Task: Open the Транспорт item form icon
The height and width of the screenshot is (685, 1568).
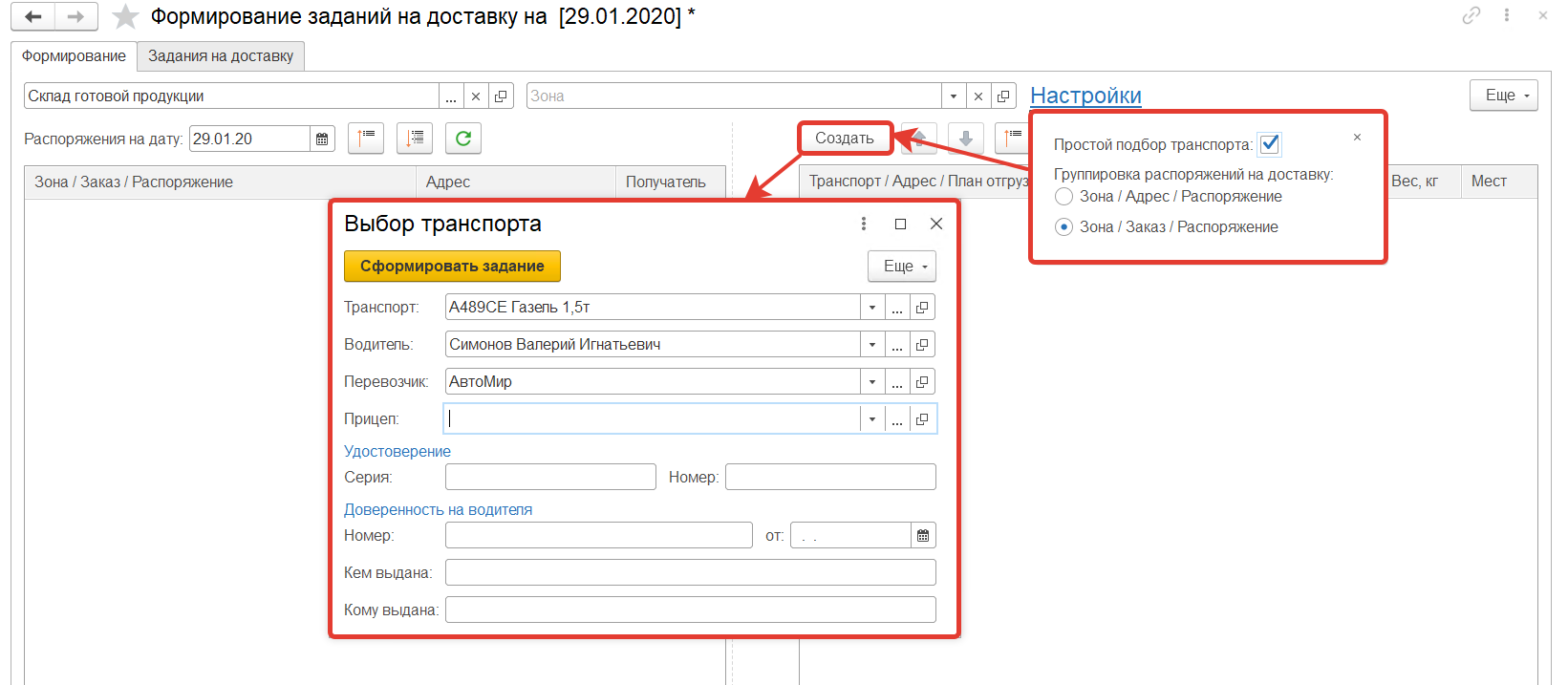Action: (x=922, y=308)
